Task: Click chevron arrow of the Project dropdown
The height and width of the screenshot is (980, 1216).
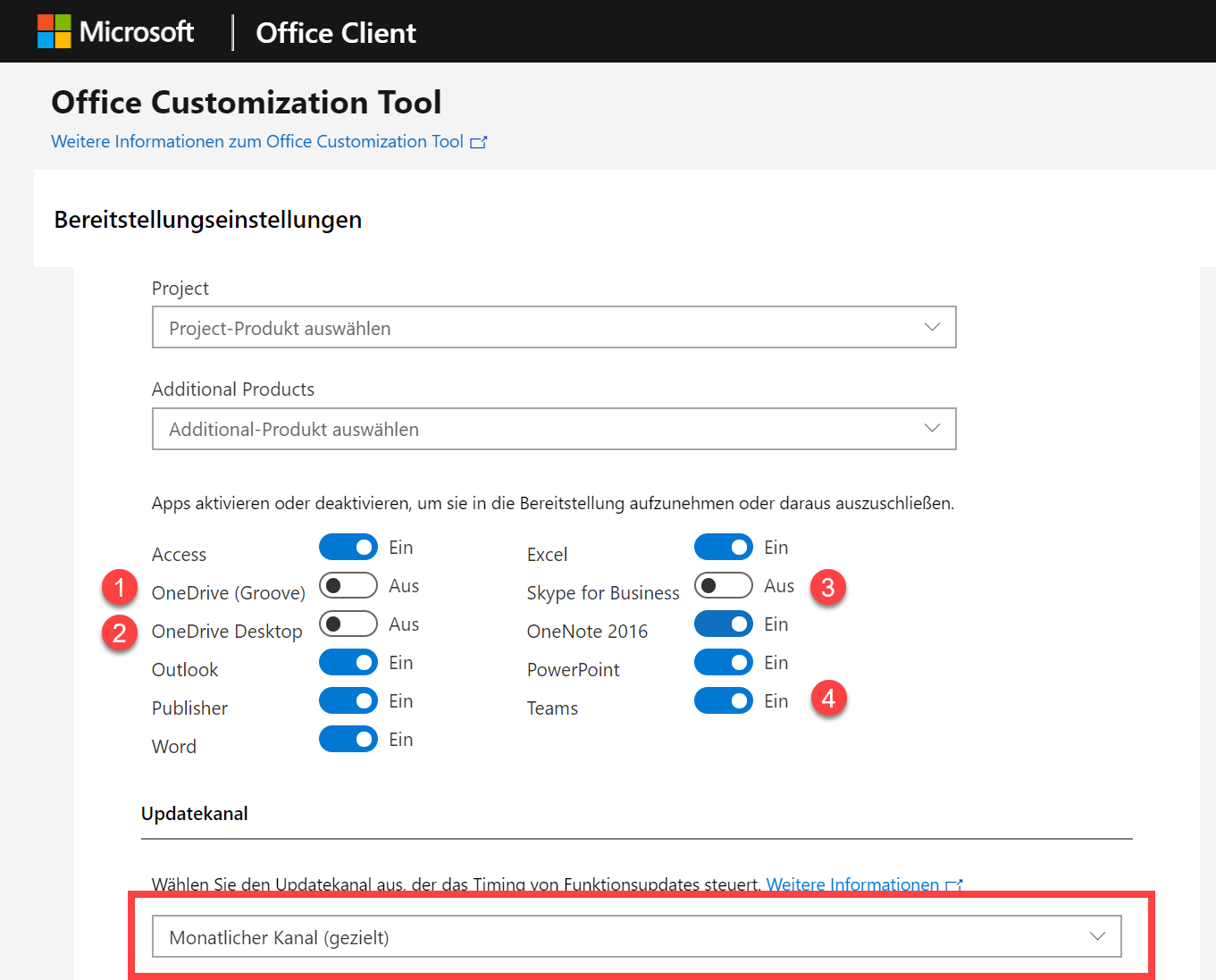Action: pyautogui.click(x=932, y=327)
